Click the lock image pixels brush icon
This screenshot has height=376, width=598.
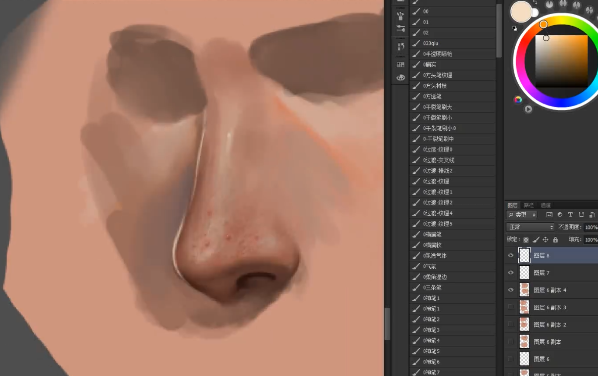(536, 240)
